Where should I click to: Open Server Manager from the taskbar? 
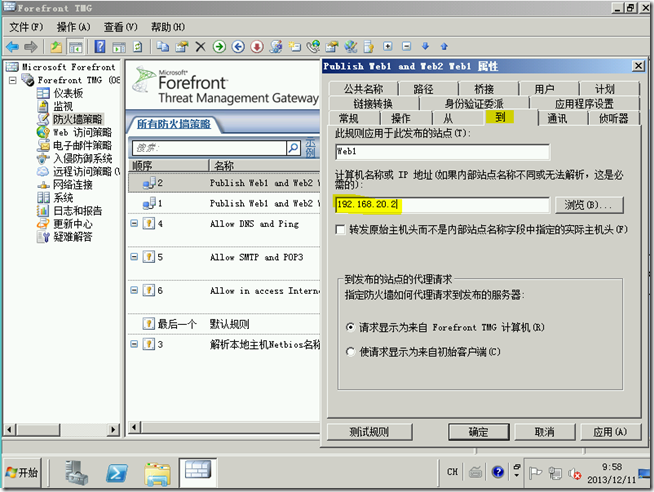[x=77, y=473]
